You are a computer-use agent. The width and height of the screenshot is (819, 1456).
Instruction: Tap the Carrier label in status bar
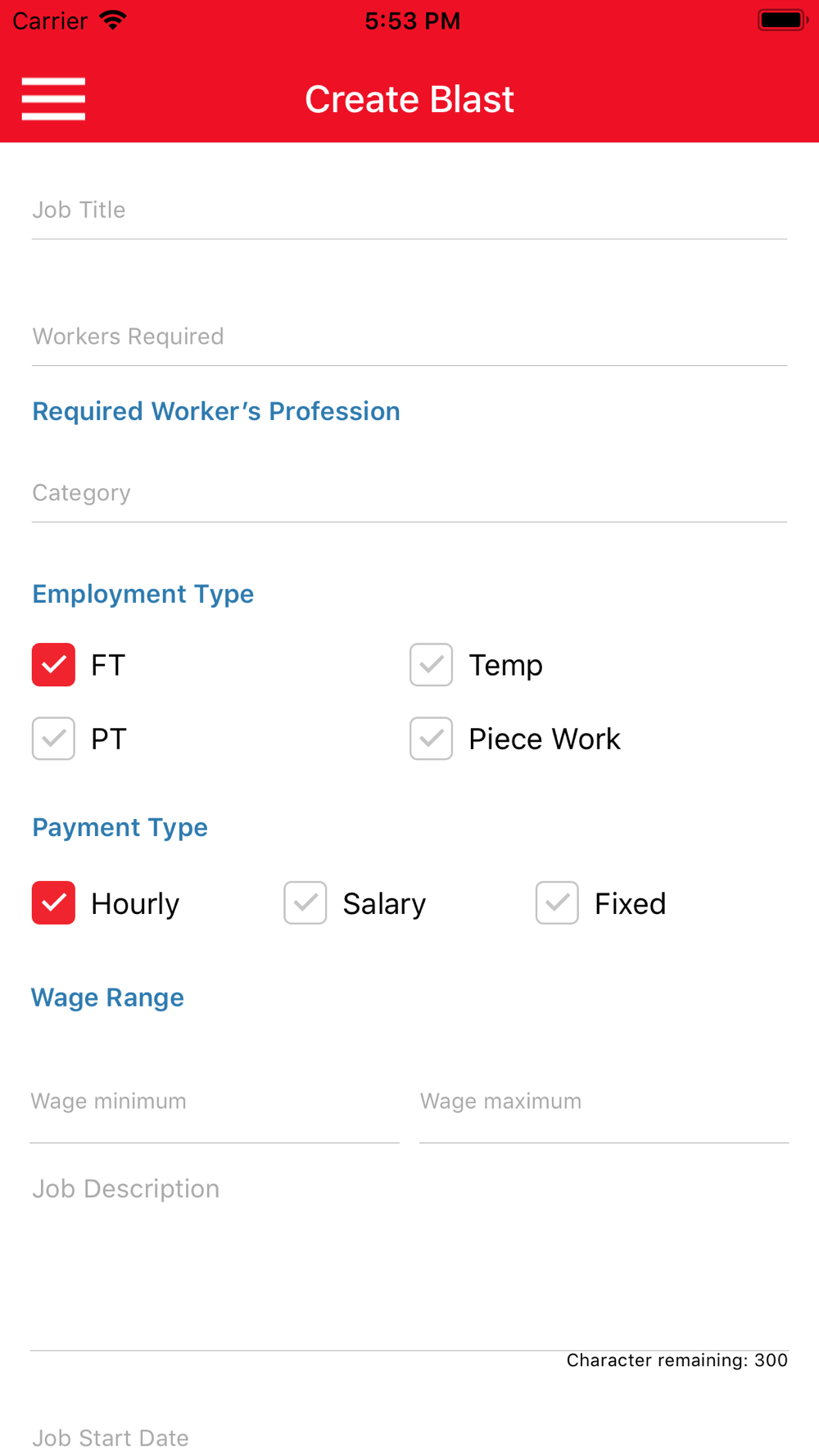(x=50, y=20)
